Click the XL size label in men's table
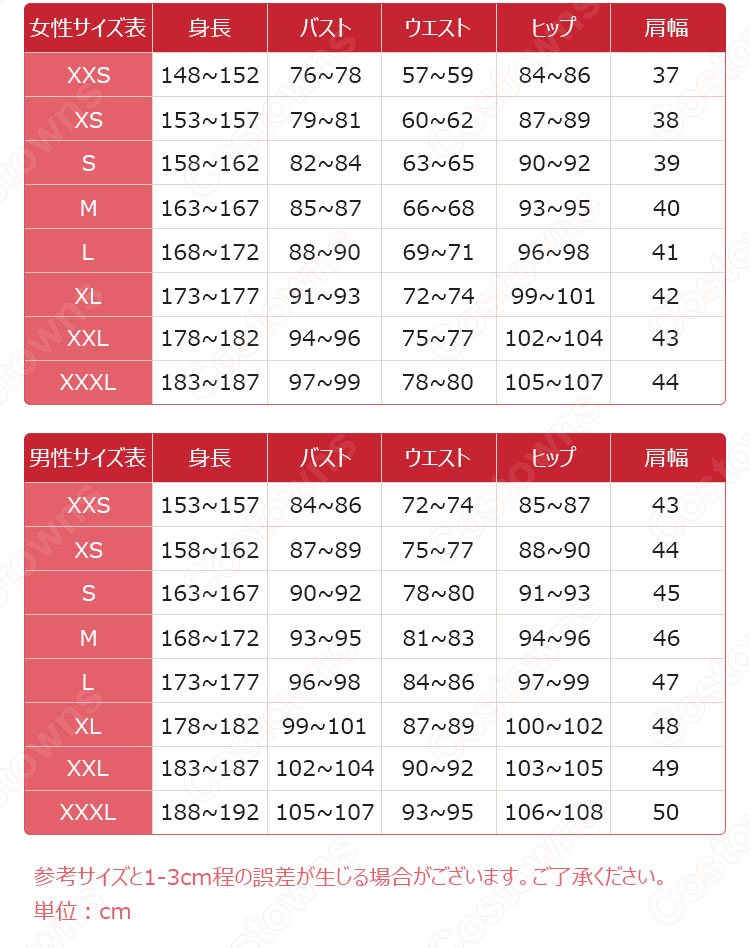Image resolution: width=750 pixels, height=948 pixels. [x=88, y=725]
